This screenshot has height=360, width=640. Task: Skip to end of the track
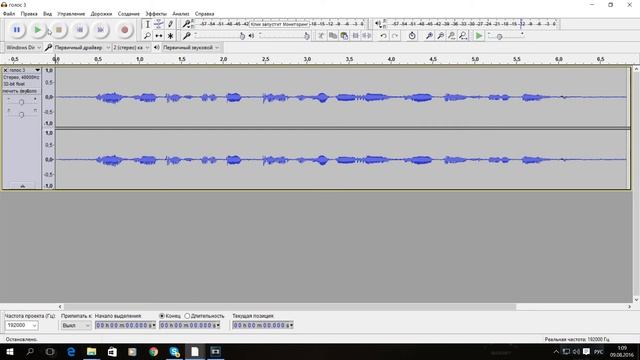click(100, 30)
